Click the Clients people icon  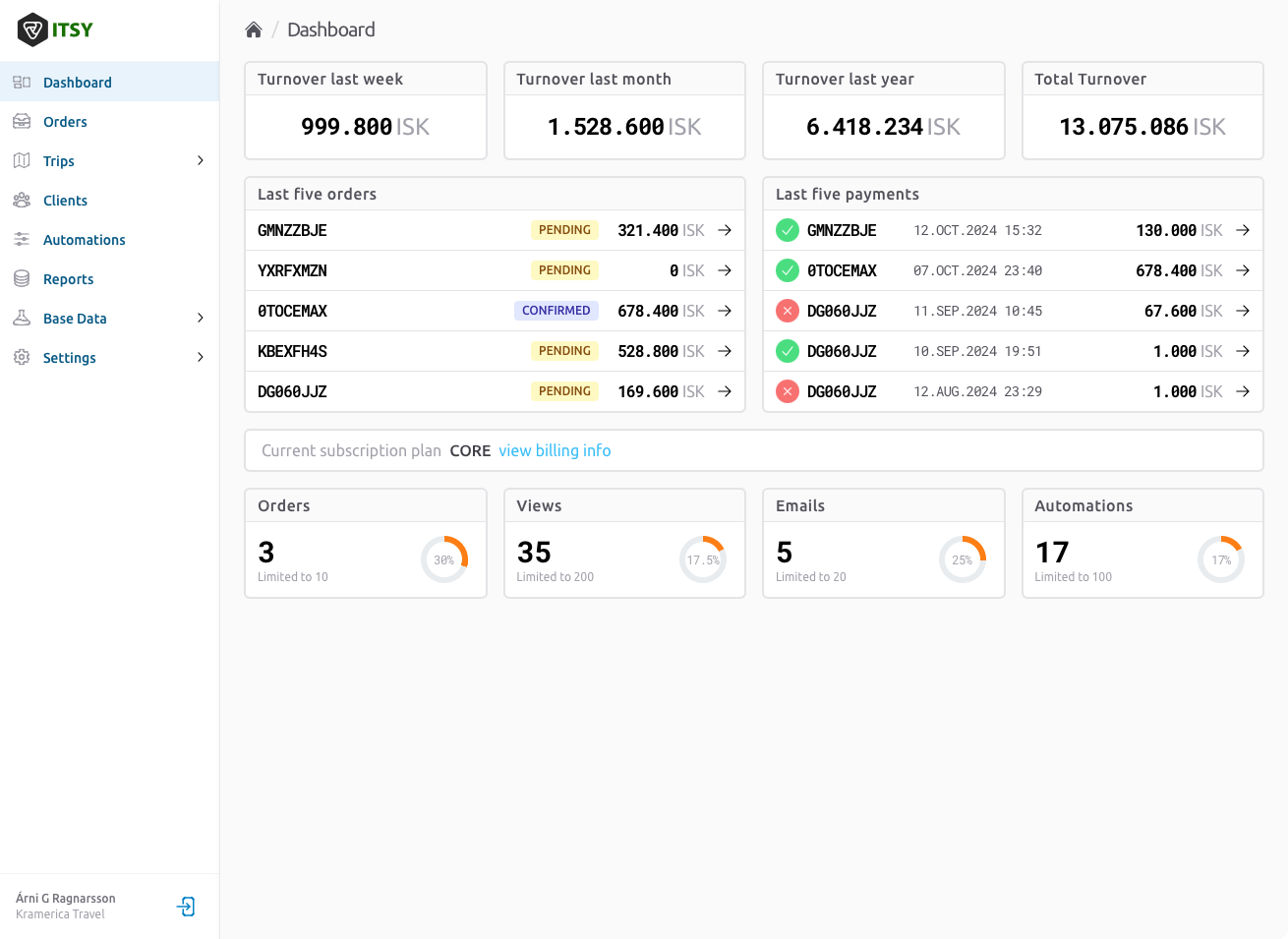click(22, 200)
